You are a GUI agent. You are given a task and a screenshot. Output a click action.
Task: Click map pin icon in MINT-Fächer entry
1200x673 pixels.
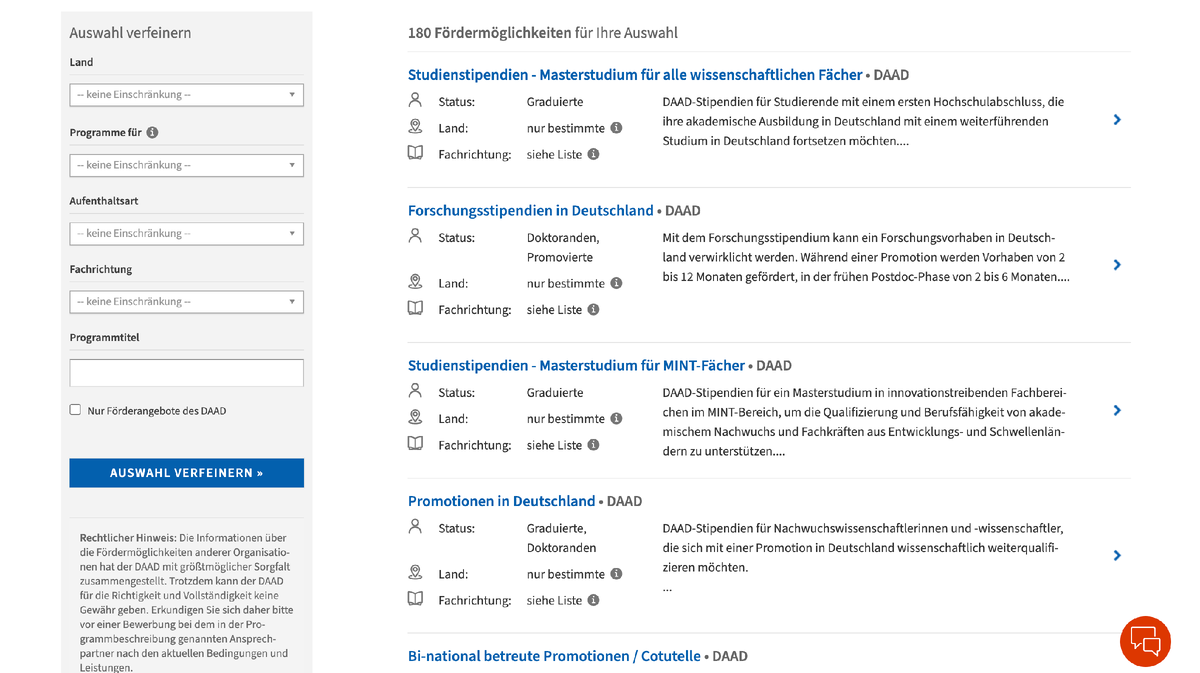click(x=415, y=417)
